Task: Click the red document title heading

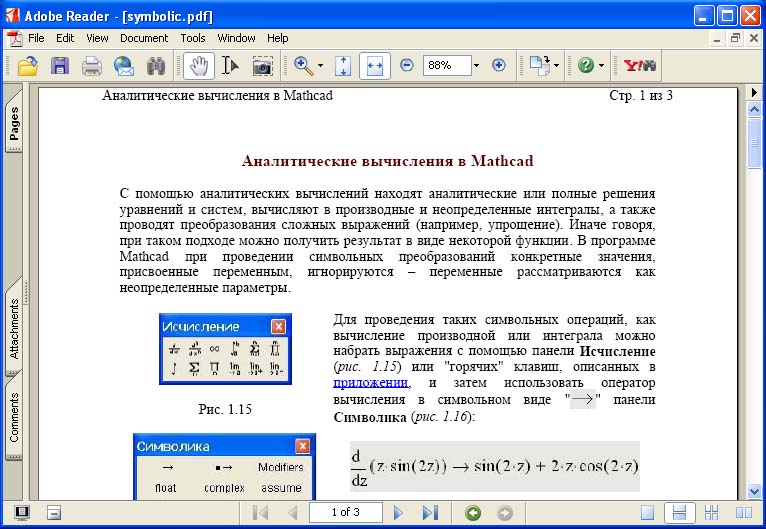Action: click(387, 161)
